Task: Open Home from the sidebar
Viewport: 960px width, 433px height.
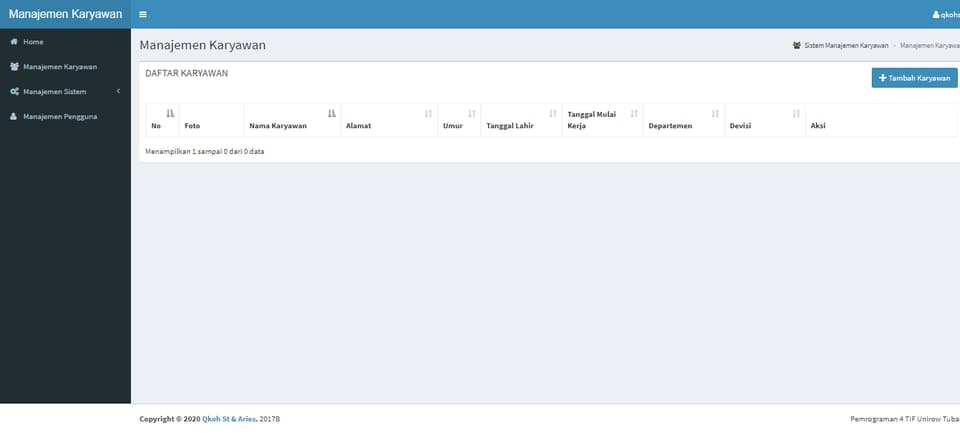Action: click(x=66, y=42)
